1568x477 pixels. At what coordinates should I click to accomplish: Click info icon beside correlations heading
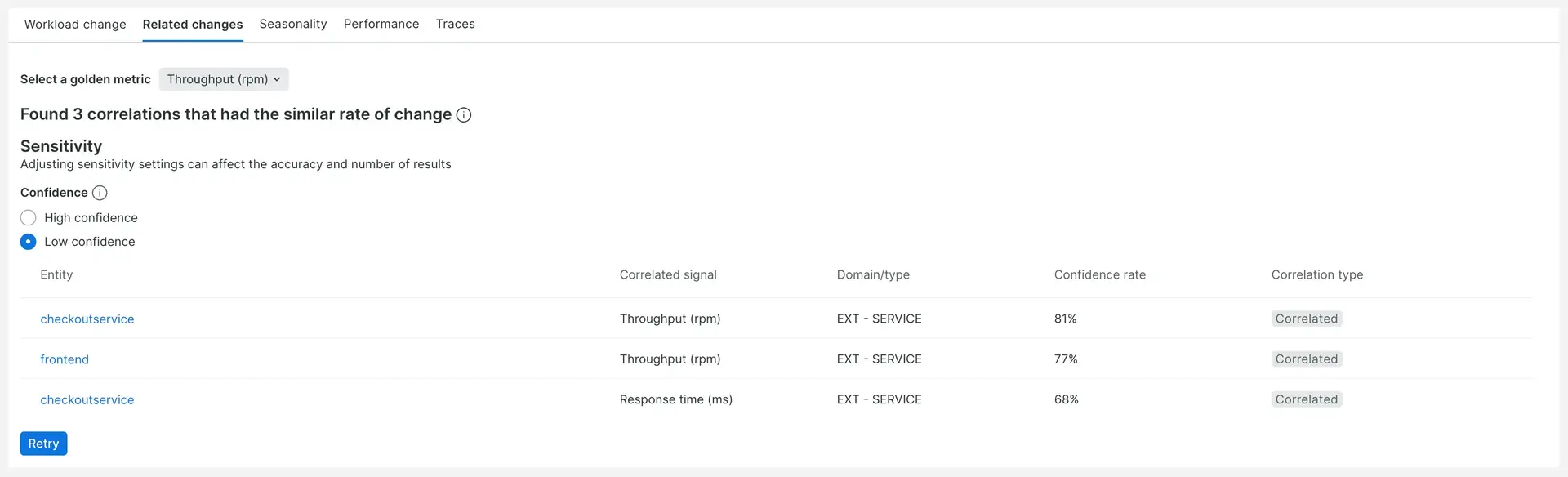click(x=464, y=115)
